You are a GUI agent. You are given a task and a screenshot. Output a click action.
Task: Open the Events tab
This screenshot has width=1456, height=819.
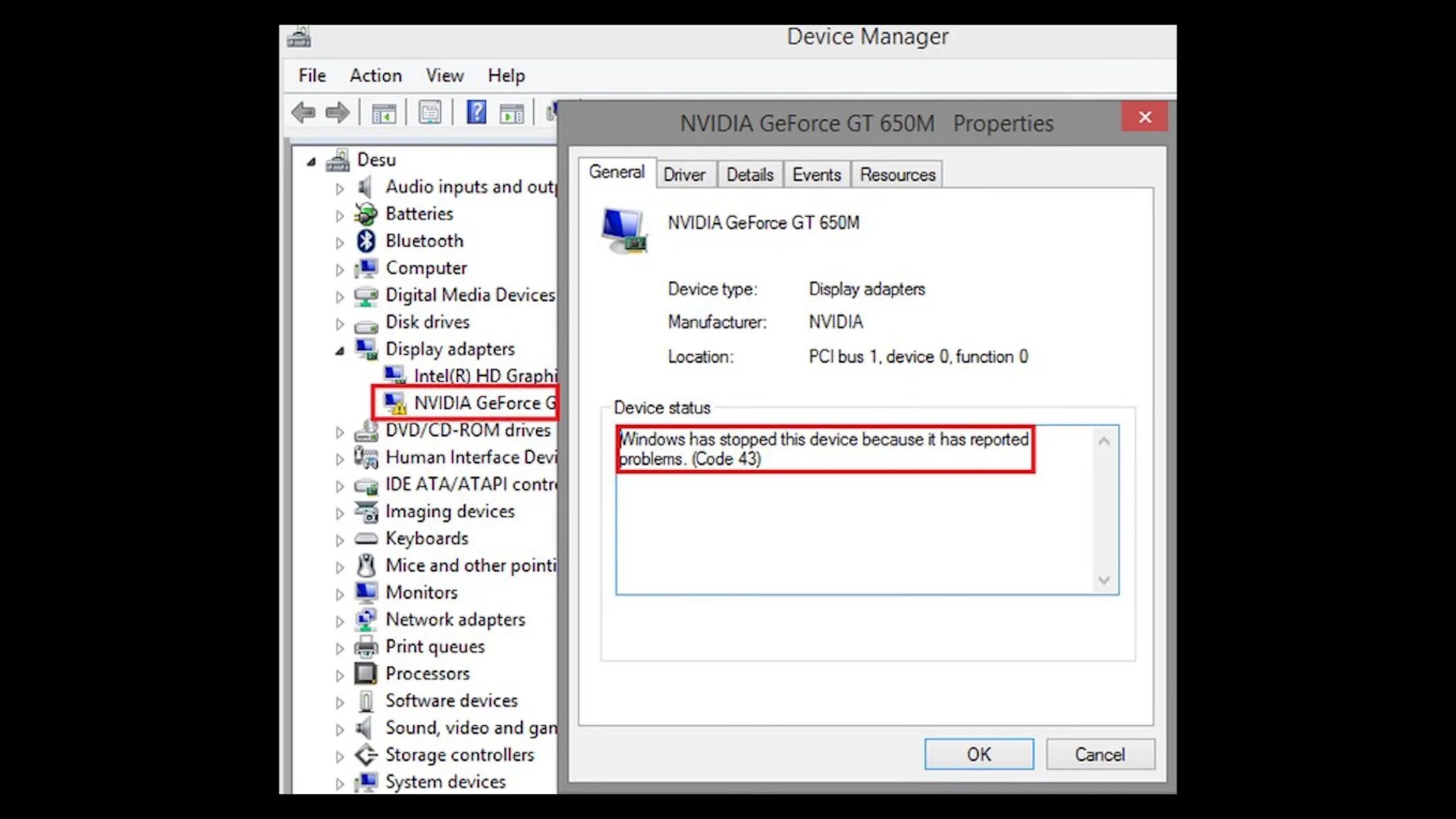click(816, 175)
